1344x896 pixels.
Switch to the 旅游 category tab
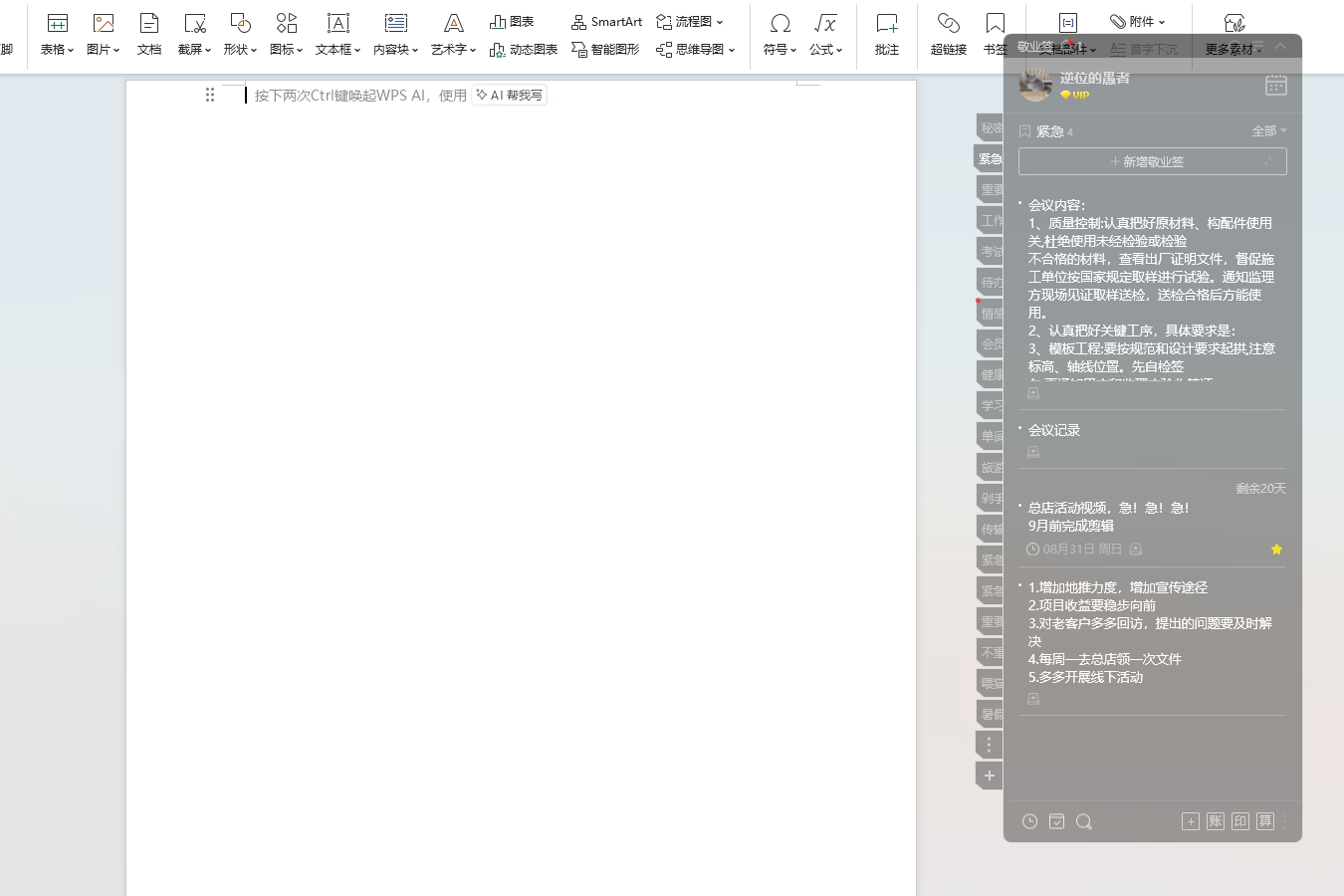click(x=990, y=467)
